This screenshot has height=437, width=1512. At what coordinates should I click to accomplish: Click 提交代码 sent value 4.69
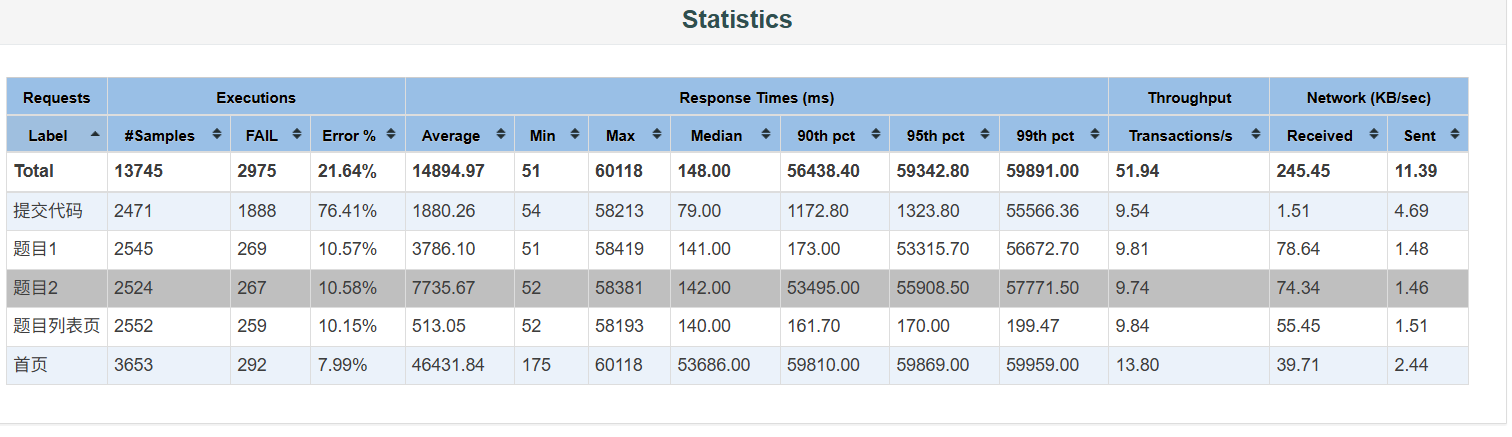[1411, 211]
